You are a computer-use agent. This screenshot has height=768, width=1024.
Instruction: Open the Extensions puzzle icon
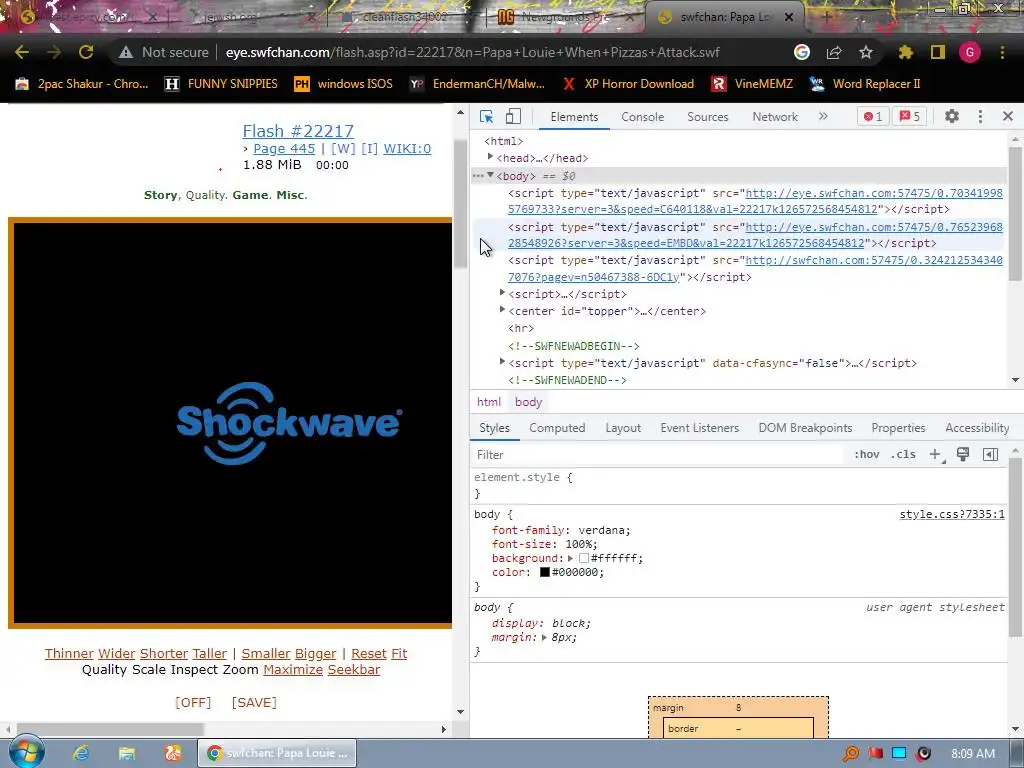point(906,52)
